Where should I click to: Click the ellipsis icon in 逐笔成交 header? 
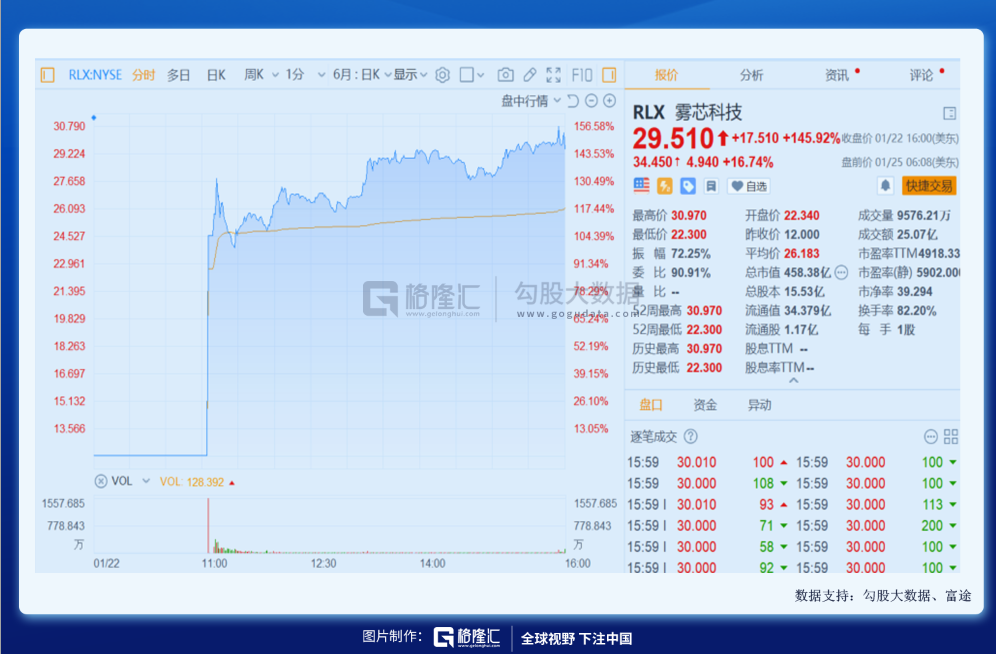931,436
